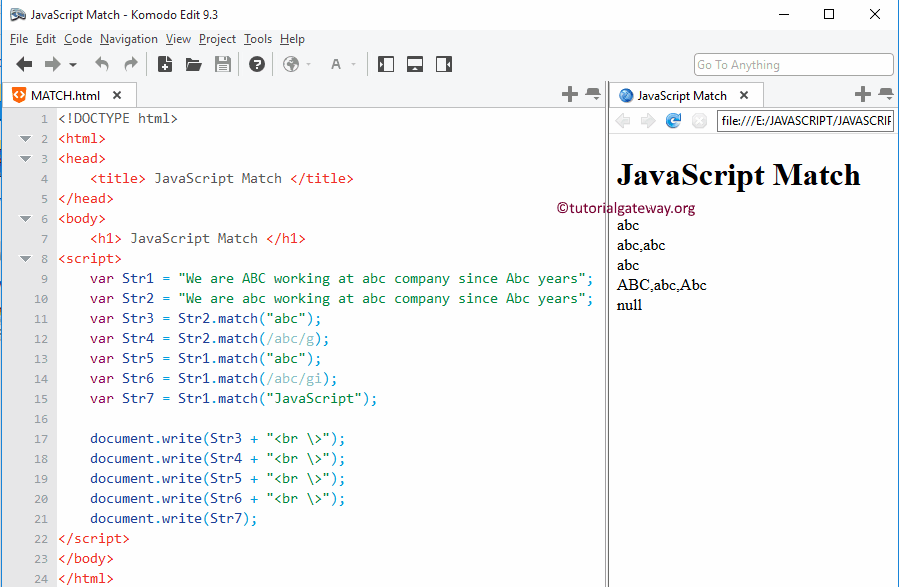Reload the JavaScript Match preview page

(672, 121)
